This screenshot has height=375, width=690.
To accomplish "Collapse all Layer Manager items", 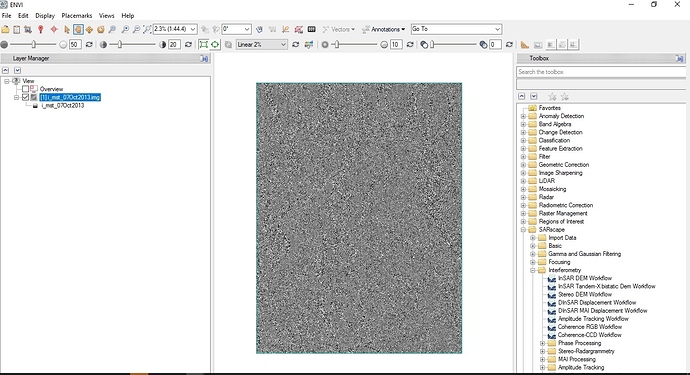I will [5, 70].
